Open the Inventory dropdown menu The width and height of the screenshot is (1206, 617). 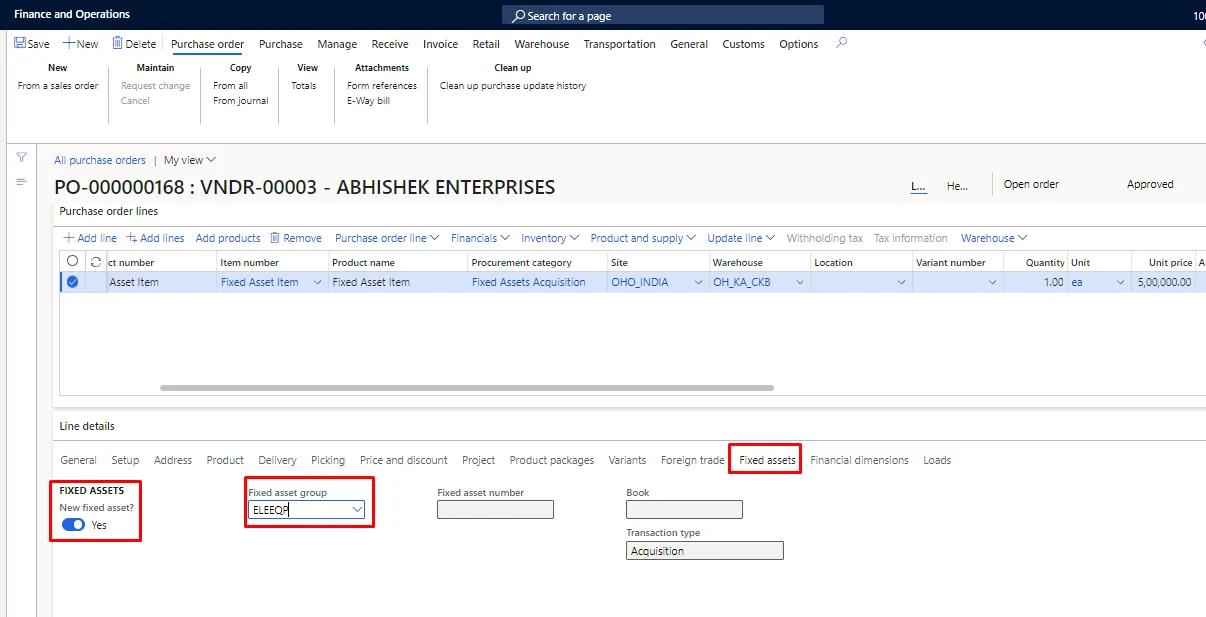point(550,238)
